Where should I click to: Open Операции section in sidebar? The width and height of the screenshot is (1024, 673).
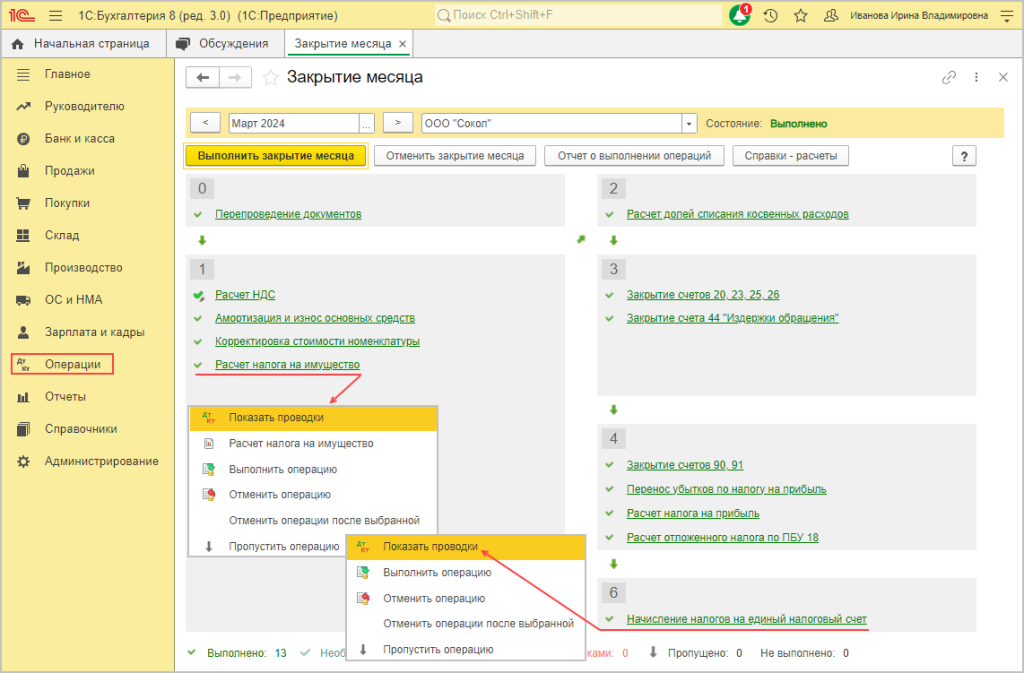point(72,364)
